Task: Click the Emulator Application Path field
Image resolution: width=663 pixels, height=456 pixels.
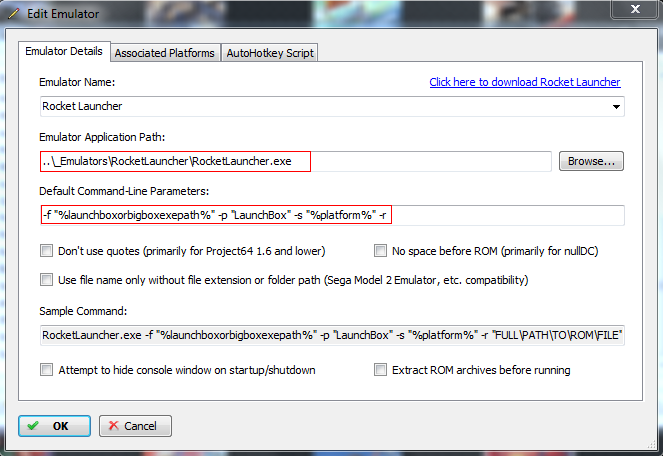Action: tap(296, 161)
